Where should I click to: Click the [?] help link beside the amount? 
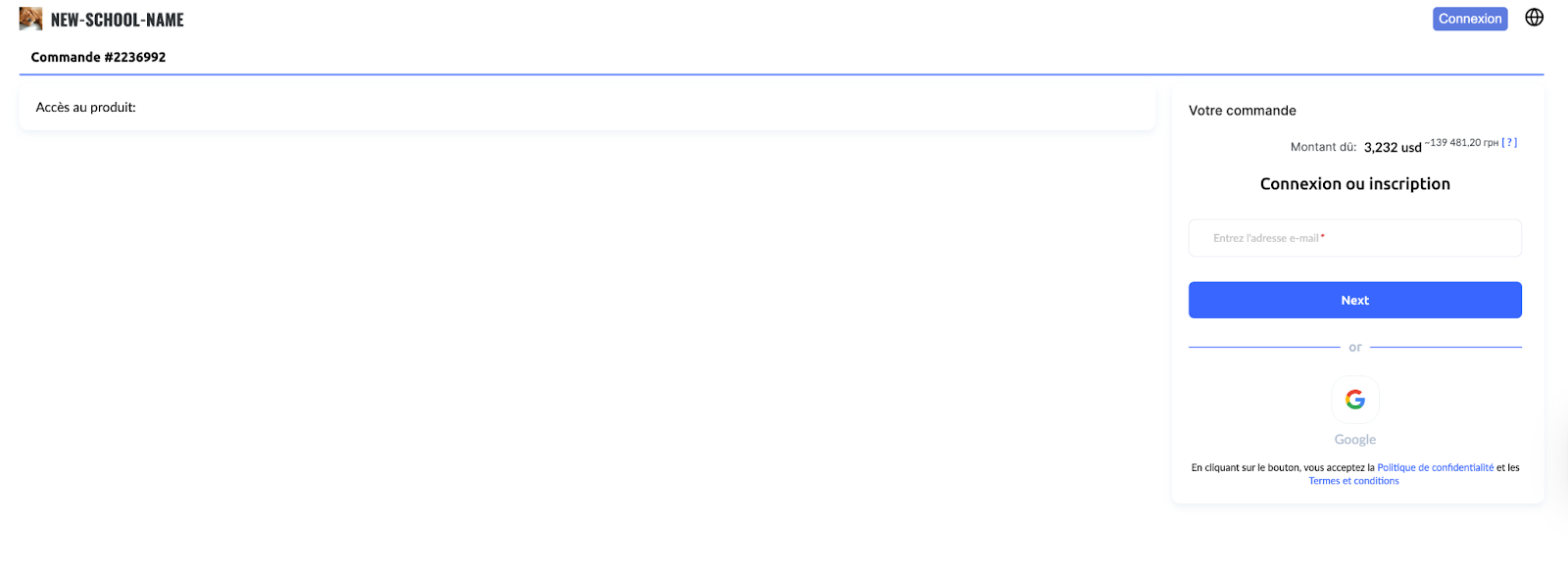1509,143
